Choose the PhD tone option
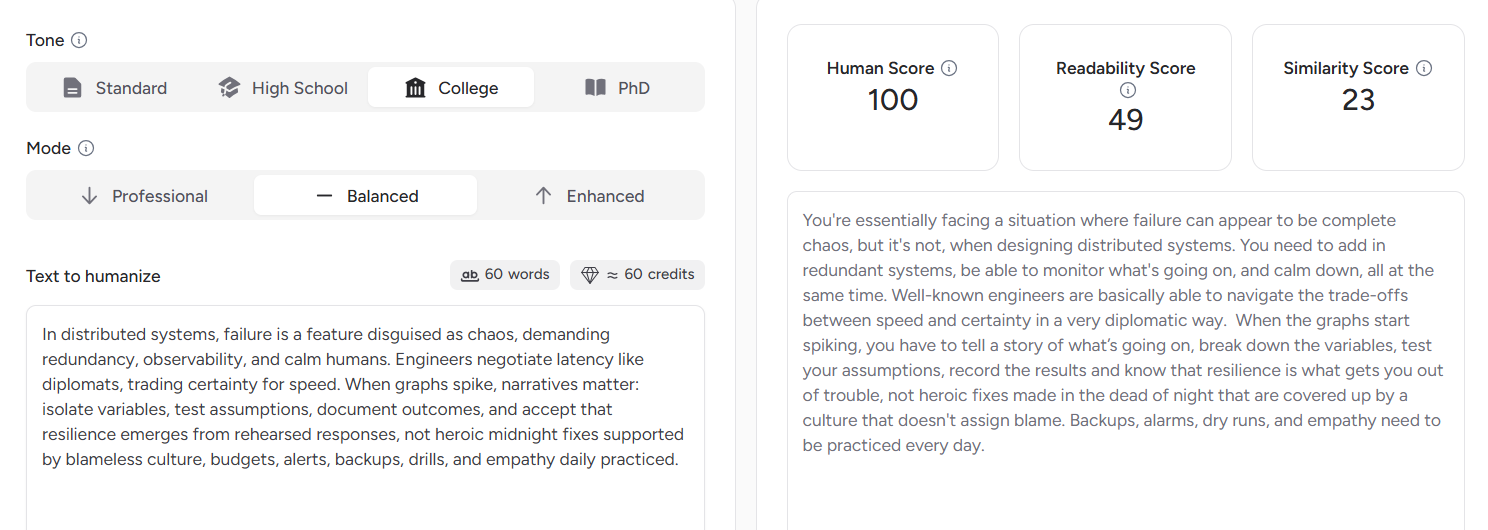The height and width of the screenshot is (530, 1488). pyautogui.click(x=617, y=88)
